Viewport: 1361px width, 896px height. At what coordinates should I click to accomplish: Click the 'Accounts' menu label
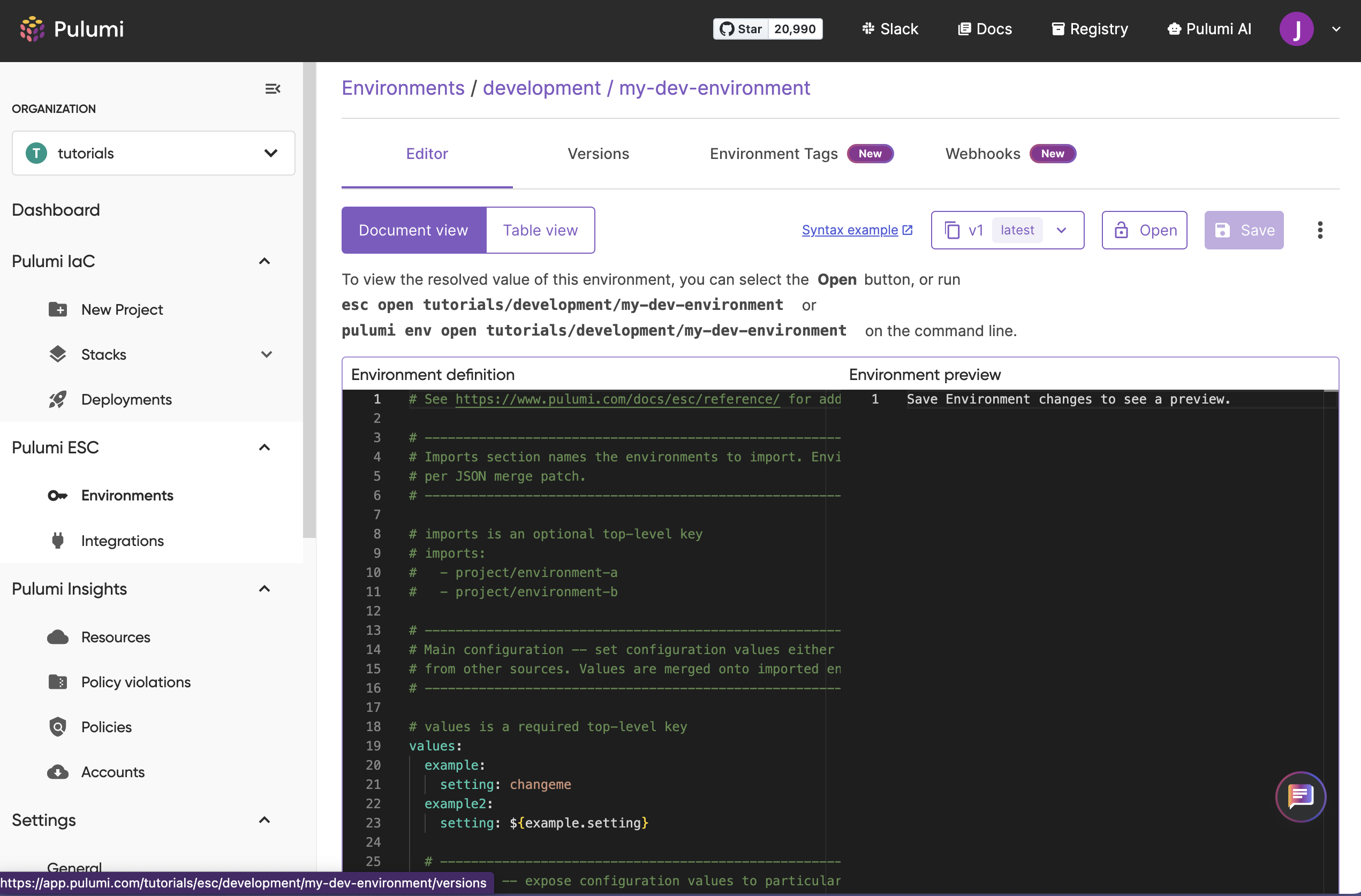coord(112,772)
